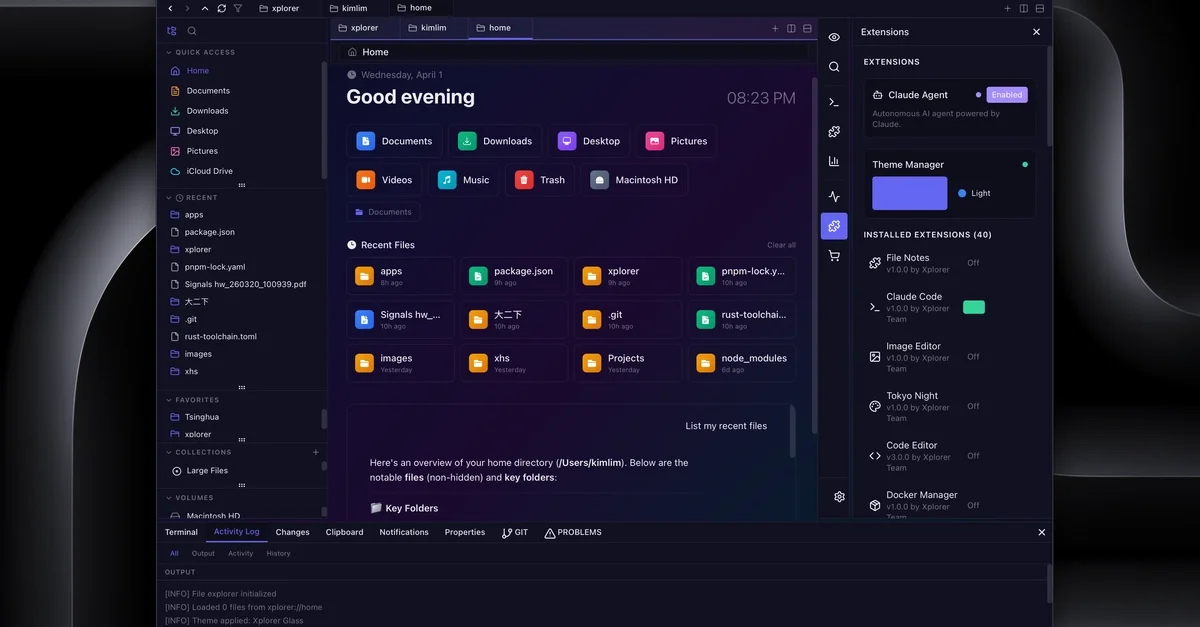Open the GIT tab in bottom panel
The height and width of the screenshot is (627, 1200).
click(x=515, y=532)
